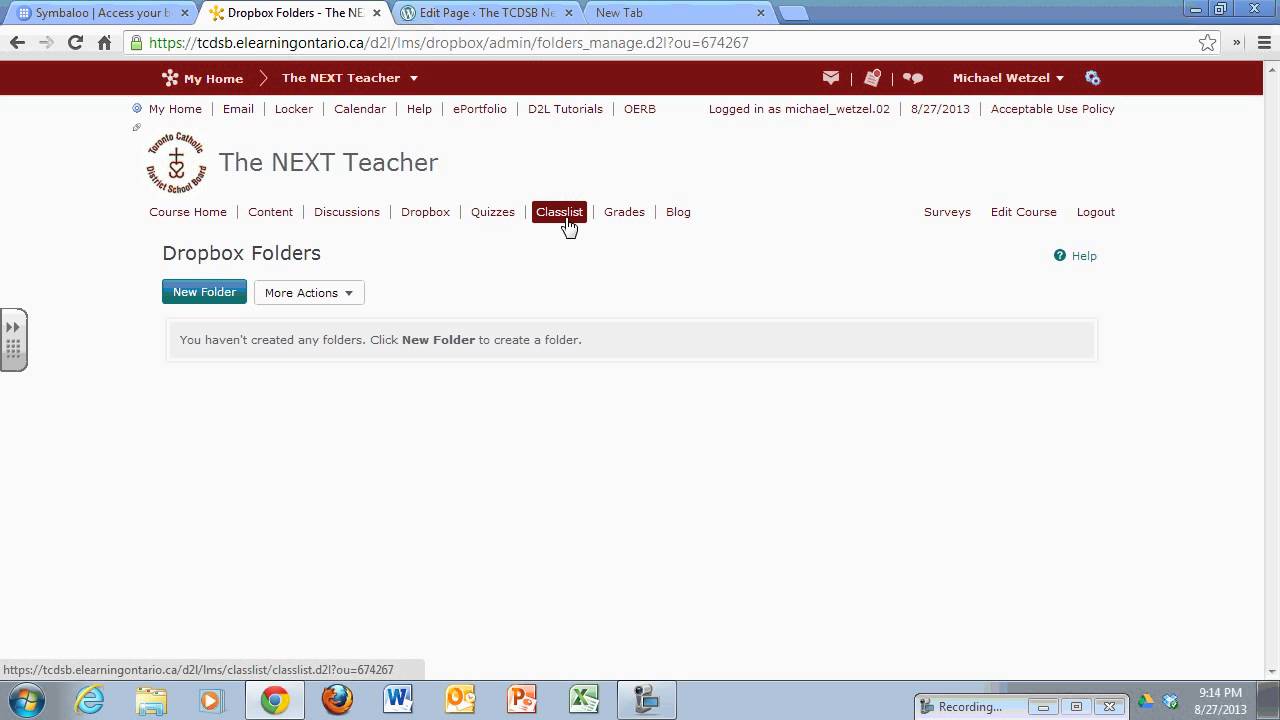
Task: Open the Windows Start button
Action: [x=27, y=700]
